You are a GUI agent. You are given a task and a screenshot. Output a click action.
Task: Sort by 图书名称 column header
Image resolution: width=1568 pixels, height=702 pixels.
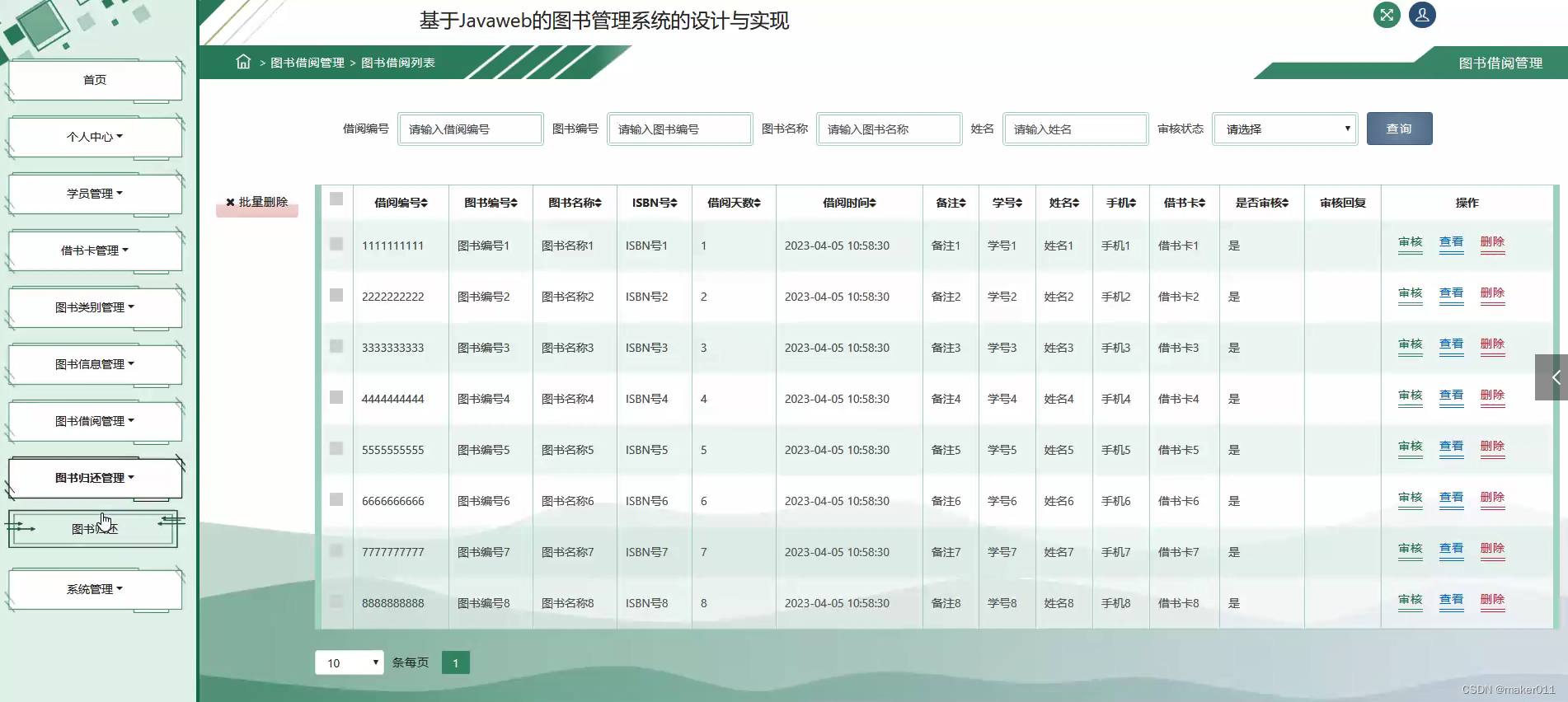(x=575, y=203)
